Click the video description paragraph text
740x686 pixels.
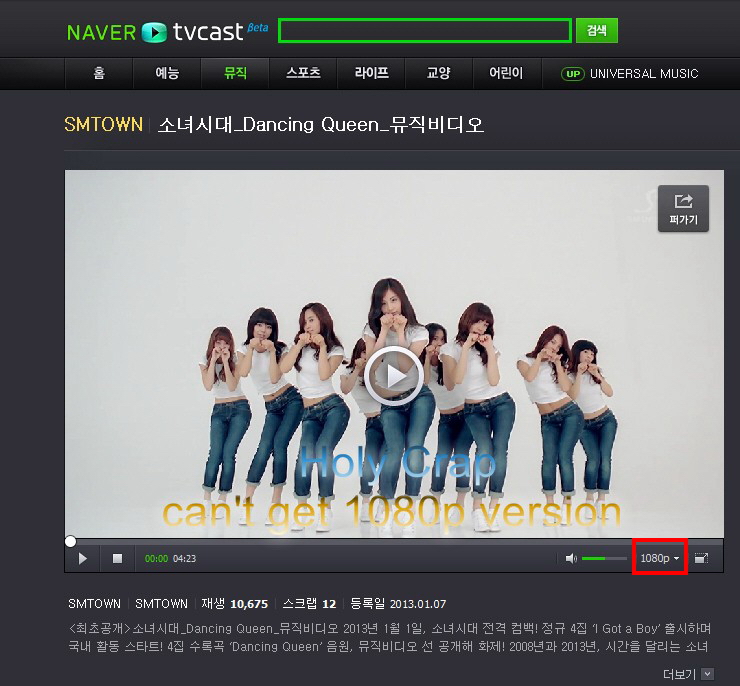coord(389,637)
